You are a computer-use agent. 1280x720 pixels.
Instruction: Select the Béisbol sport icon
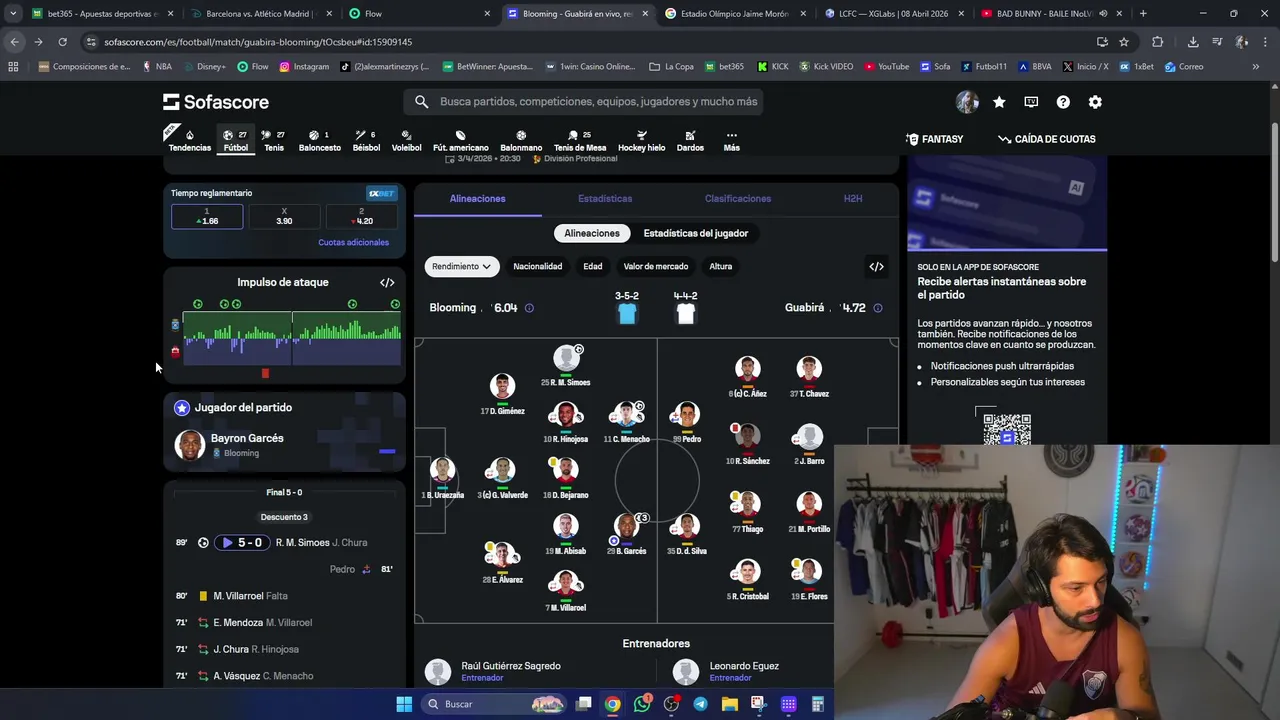point(366,141)
